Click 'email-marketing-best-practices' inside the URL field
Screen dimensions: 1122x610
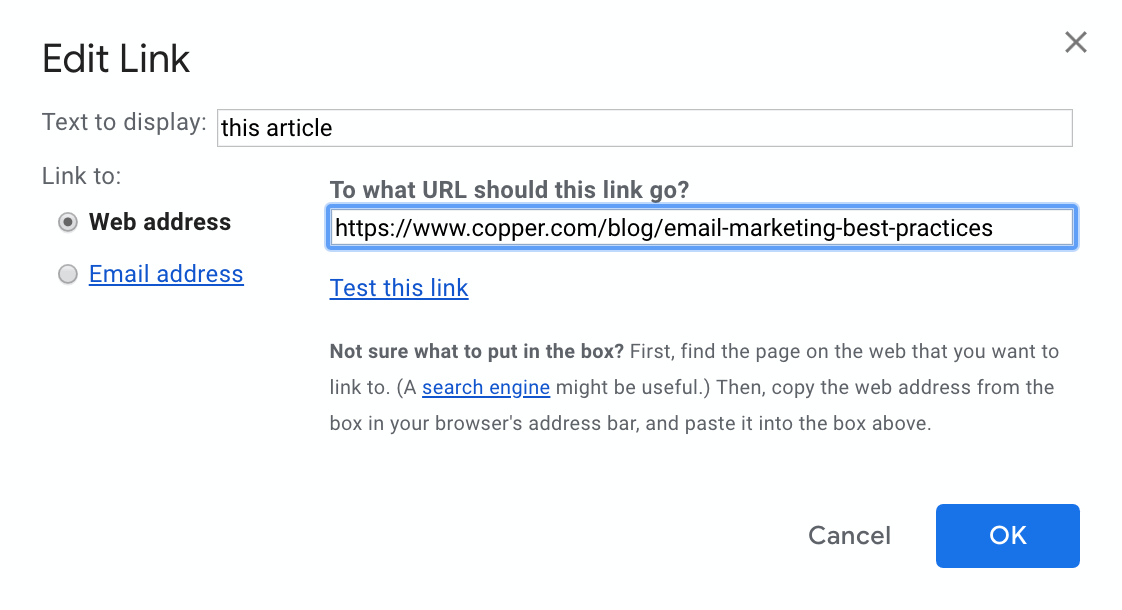pos(830,228)
